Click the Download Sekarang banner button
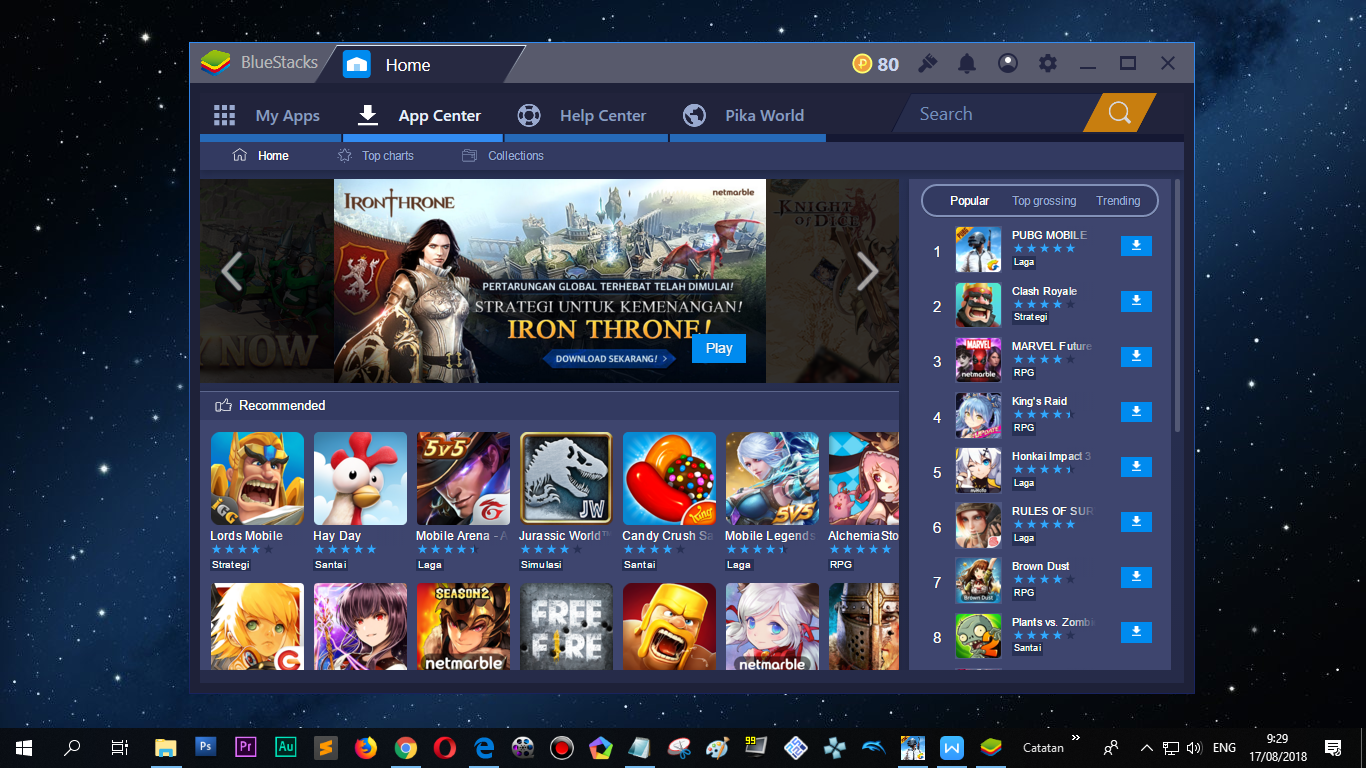This screenshot has height=768, width=1366. click(610, 358)
